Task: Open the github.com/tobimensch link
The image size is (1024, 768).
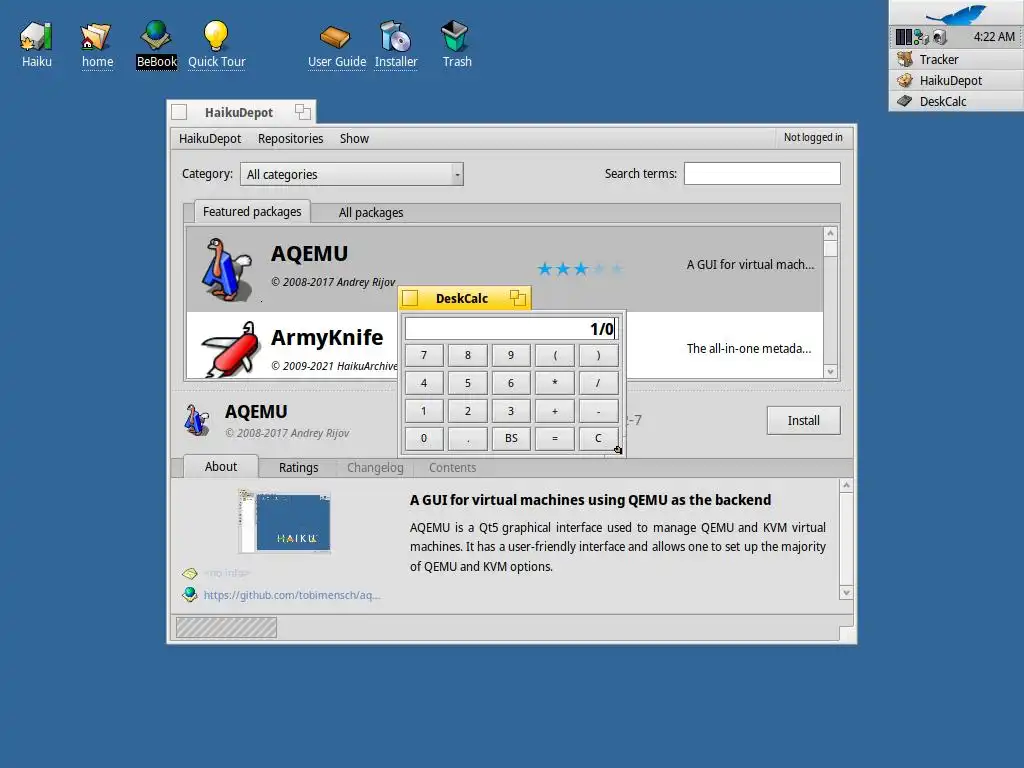Action: (x=292, y=595)
